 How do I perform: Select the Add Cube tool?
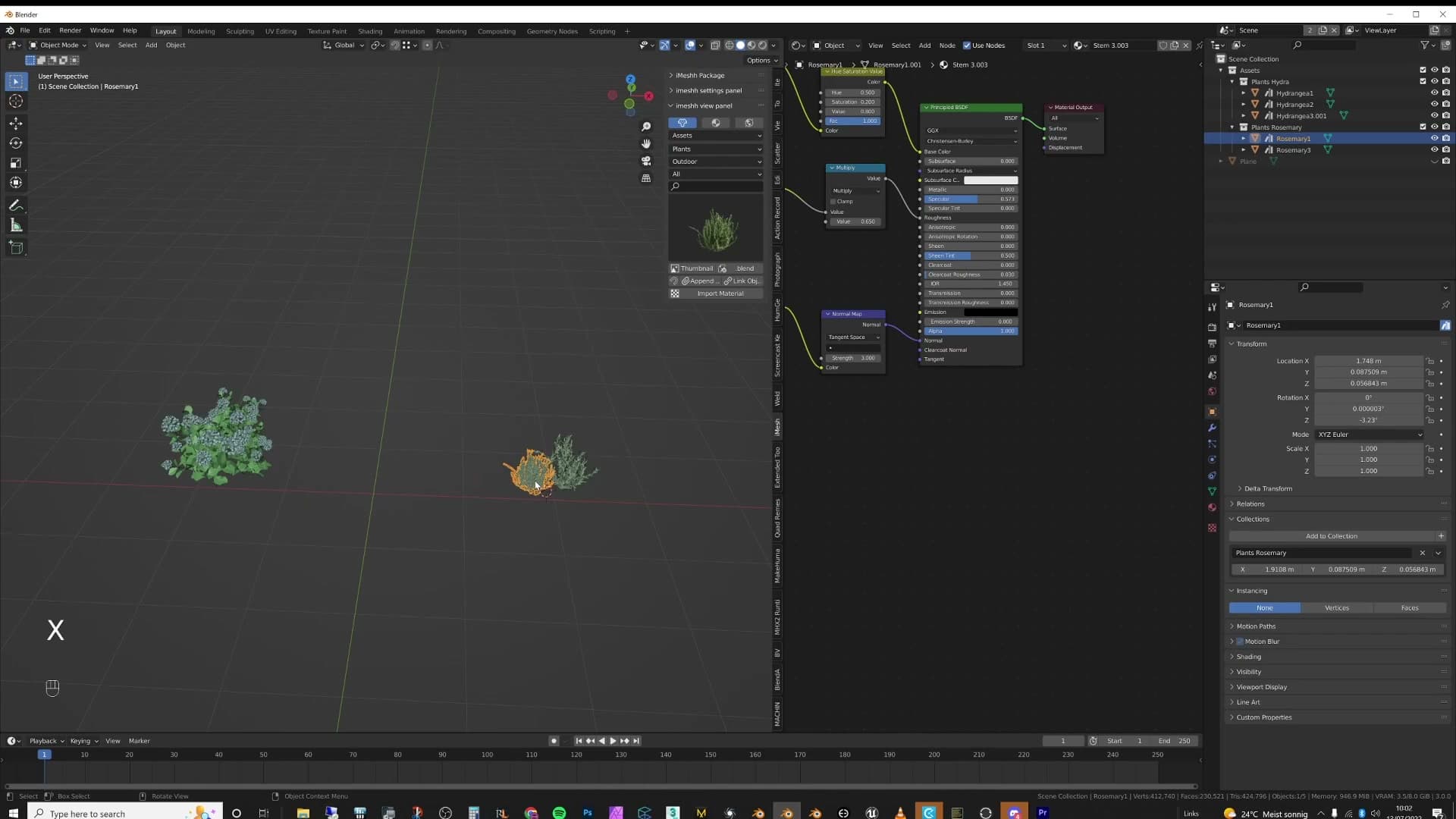(16, 247)
